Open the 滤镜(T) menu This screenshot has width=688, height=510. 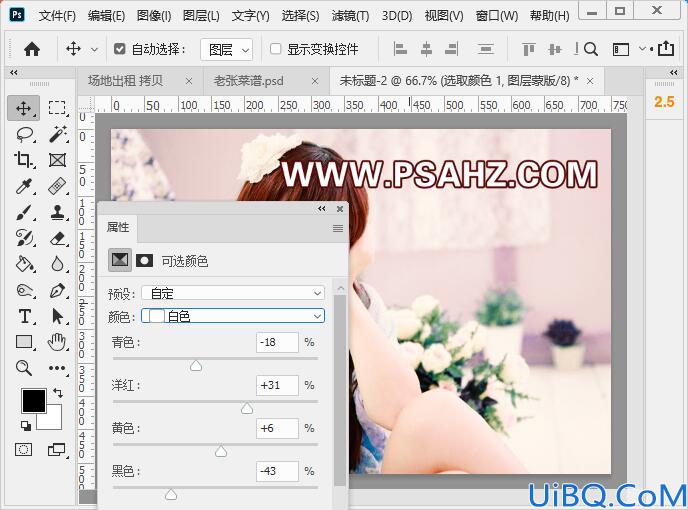click(x=350, y=16)
